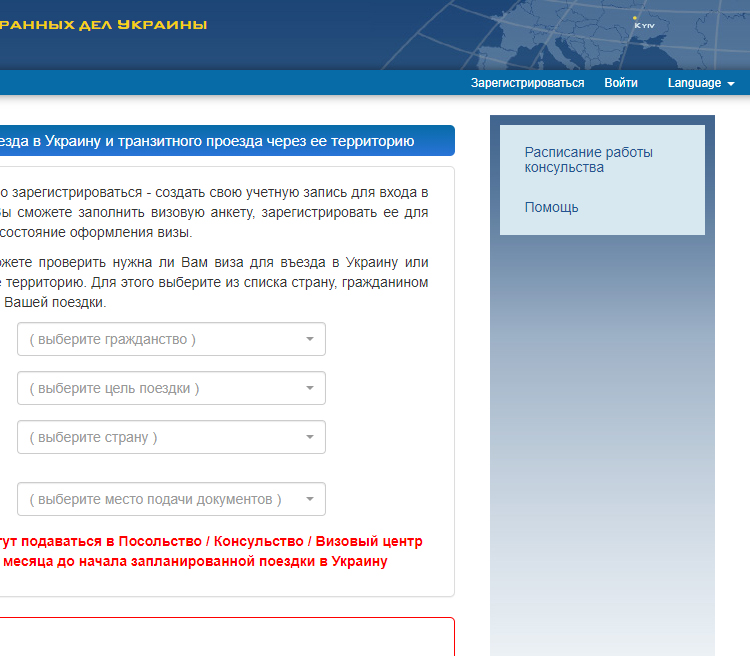
Task: Click the arrow icon in trip purpose selector
Action: coord(310,388)
